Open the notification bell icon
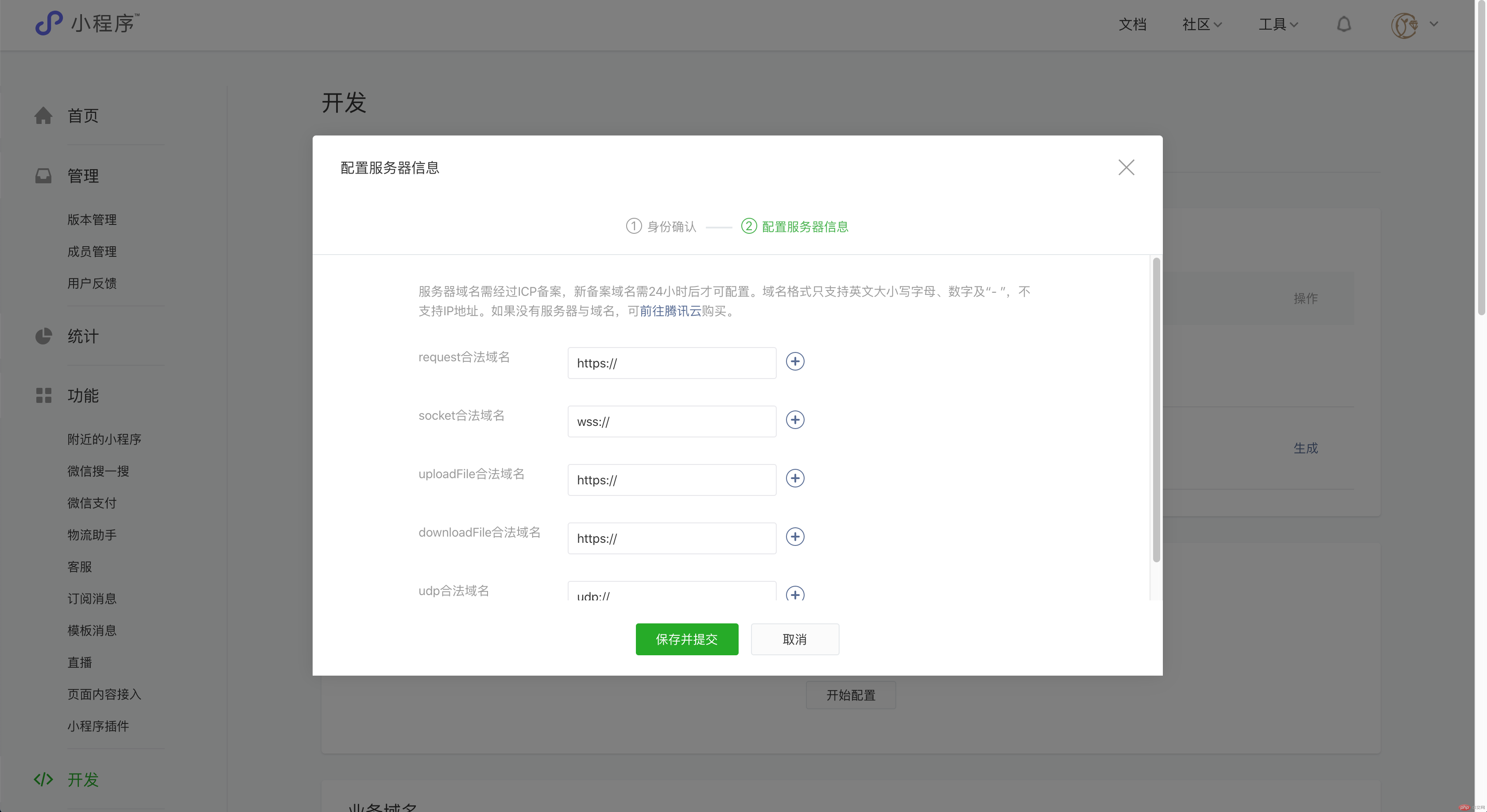Screen dimensions: 1487x812 coord(1344,24)
